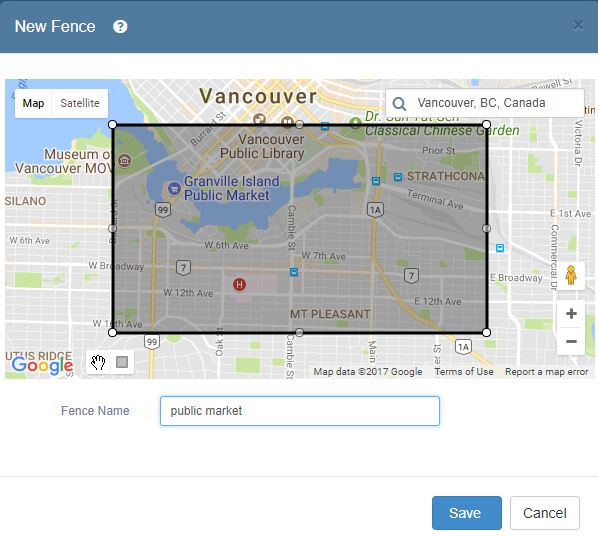Viewport: 598px width, 537px height.
Task: Click the Vancouver location search box
Action: (x=484, y=103)
